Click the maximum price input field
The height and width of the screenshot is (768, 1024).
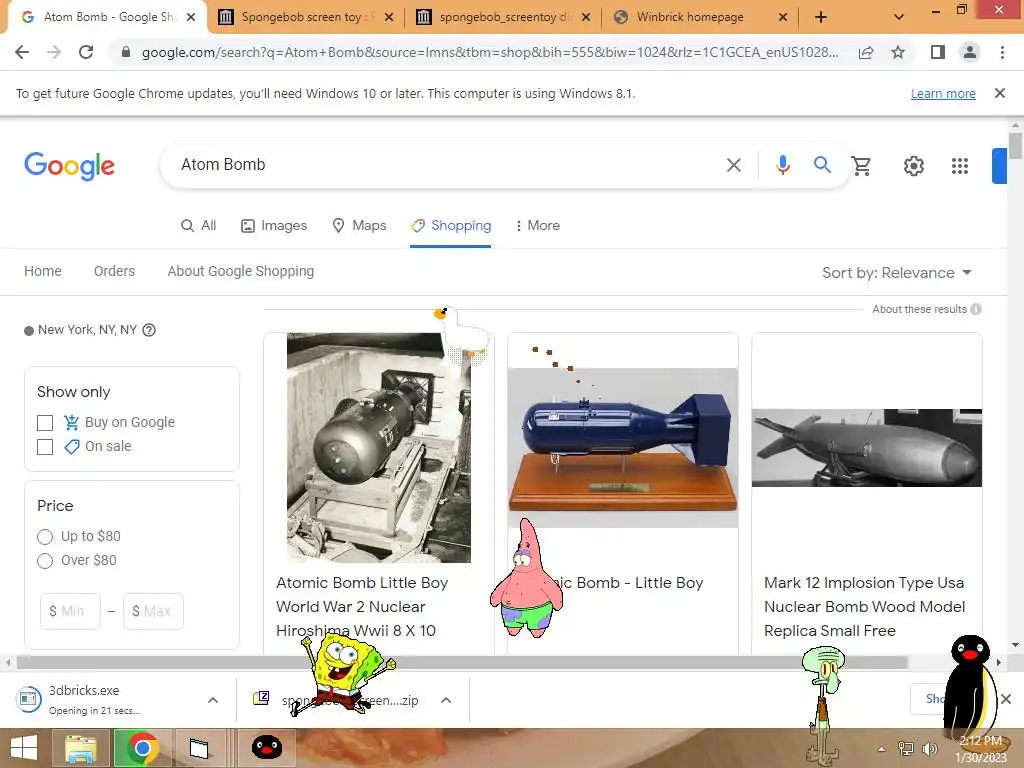153,611
